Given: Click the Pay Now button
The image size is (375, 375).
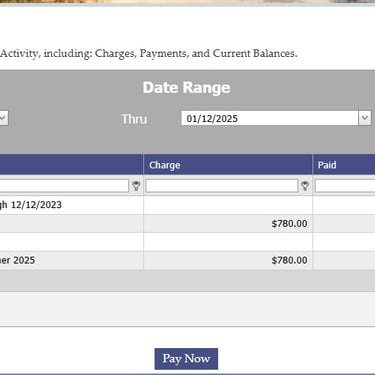Looking at the screenshot, I should [x=186, y=359].
